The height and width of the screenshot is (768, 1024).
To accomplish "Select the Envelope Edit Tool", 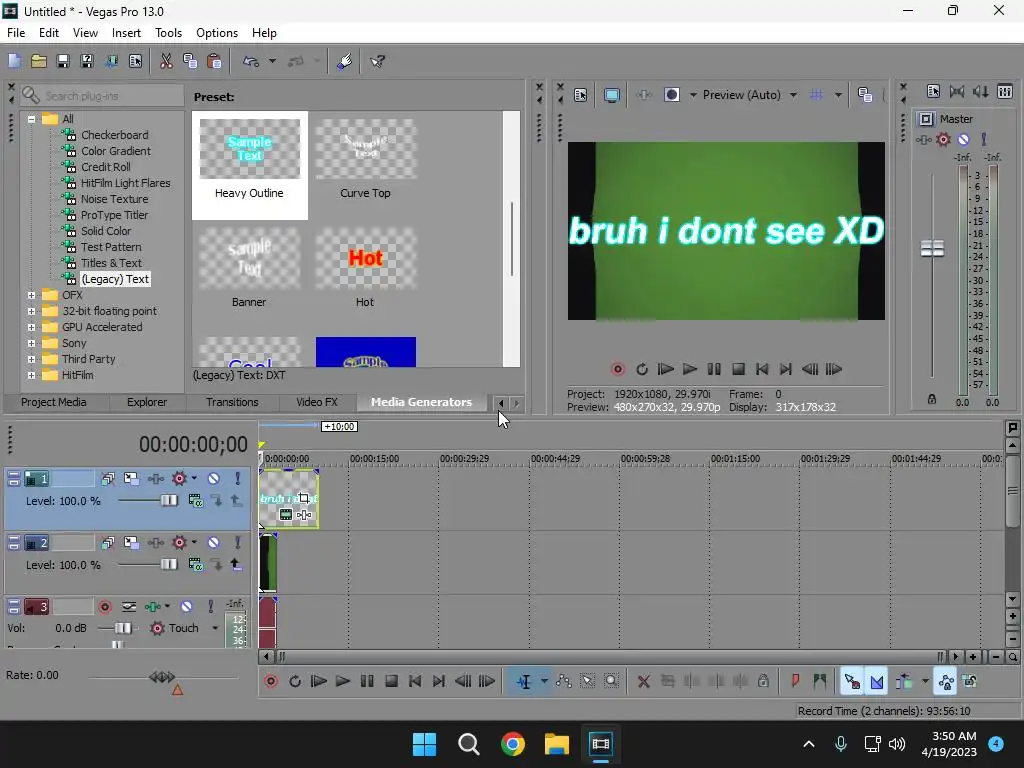I will (564, 682).
